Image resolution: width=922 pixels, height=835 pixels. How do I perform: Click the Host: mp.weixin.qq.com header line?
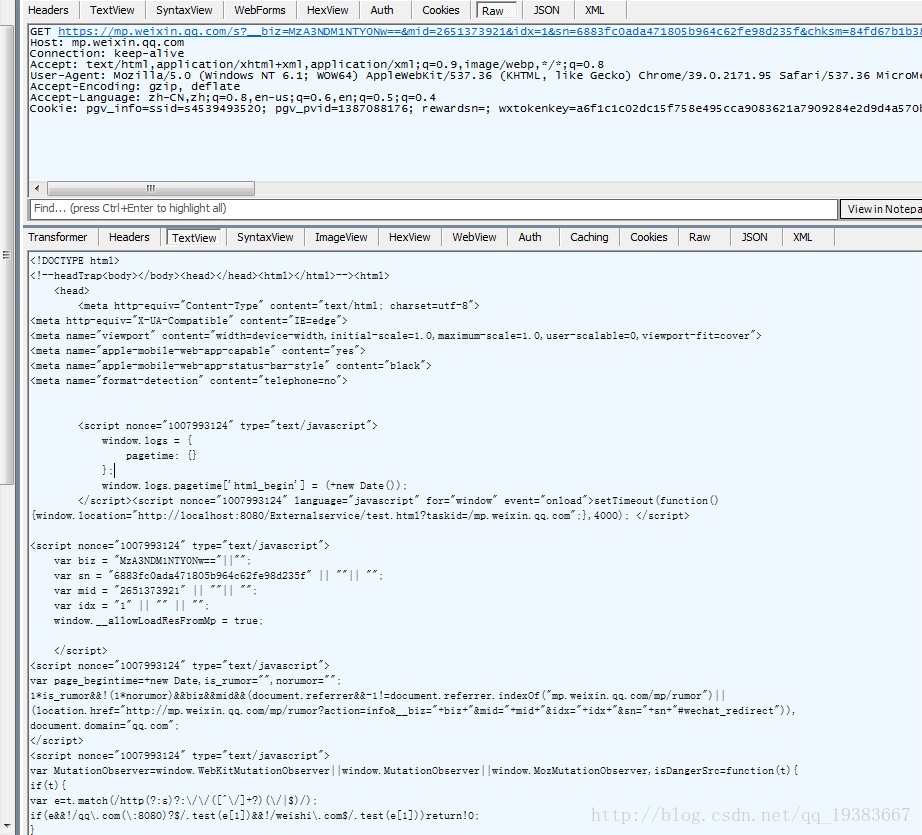click(107, 42)
